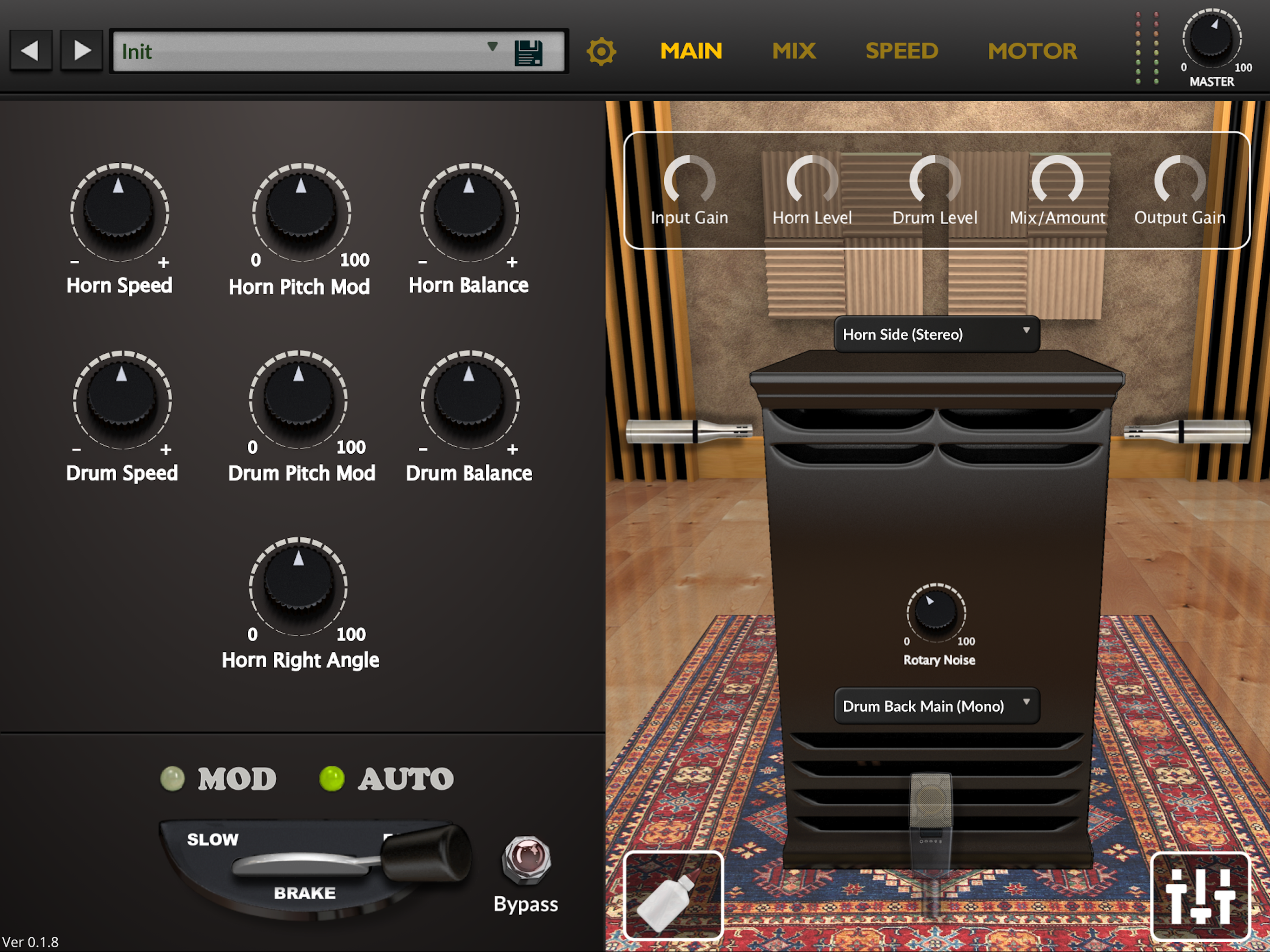Toggle the Bypass switch
Screen dimensions: 1270x952
tap(527, 859)
